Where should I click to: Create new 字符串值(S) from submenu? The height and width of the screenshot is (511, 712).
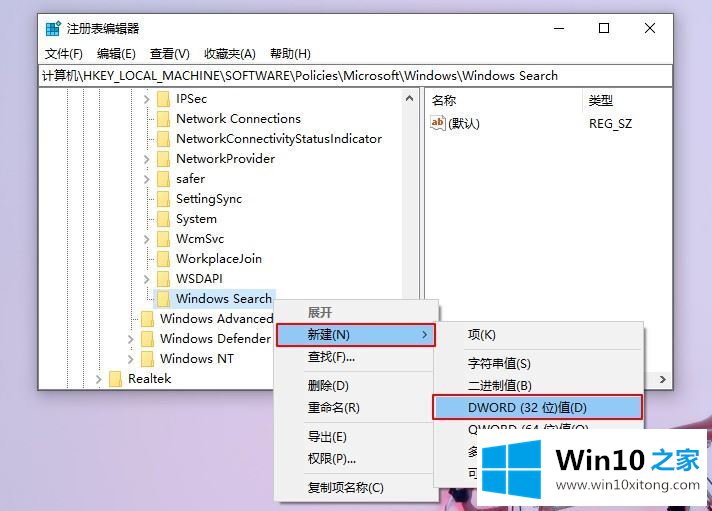(x=538, y=363)
